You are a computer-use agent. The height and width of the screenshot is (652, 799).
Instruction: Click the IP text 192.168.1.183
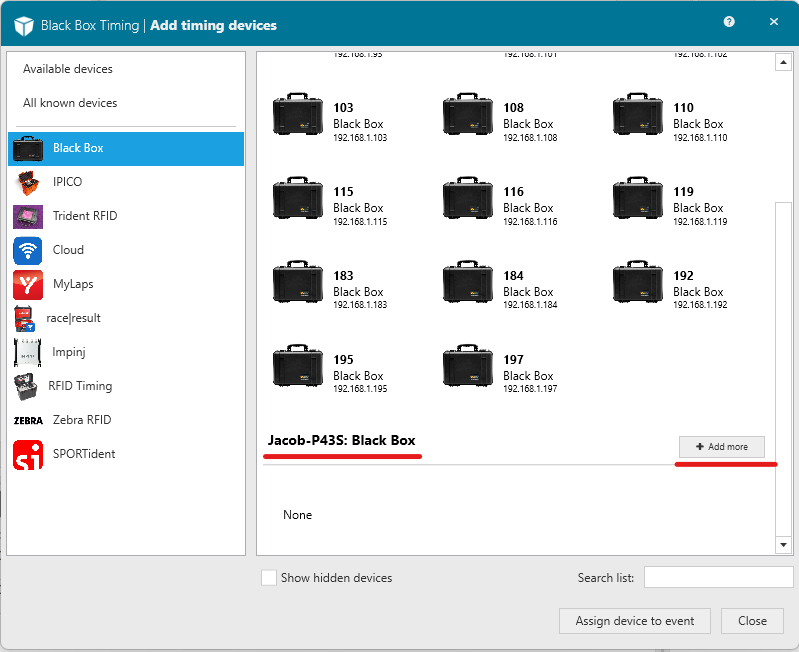[x=360, y=305]
